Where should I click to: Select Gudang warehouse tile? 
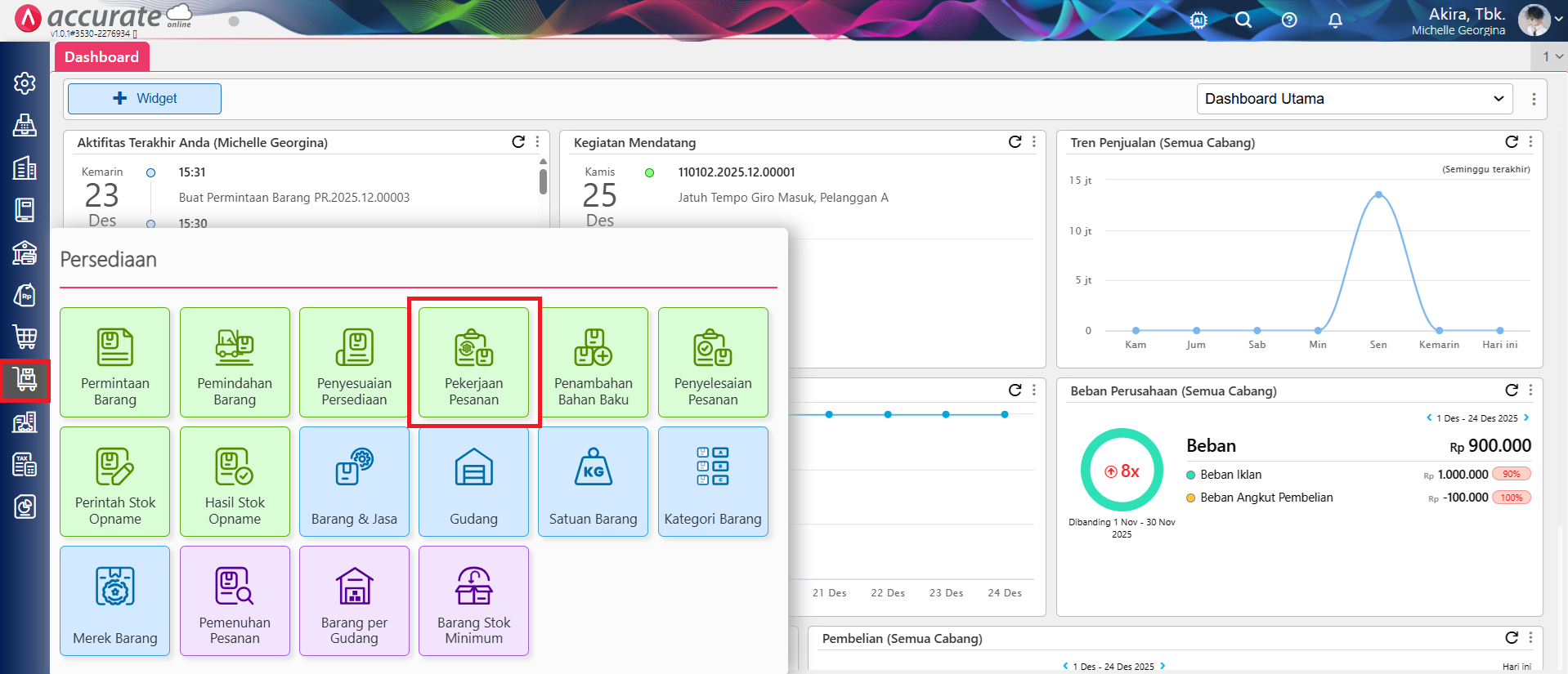473,481
